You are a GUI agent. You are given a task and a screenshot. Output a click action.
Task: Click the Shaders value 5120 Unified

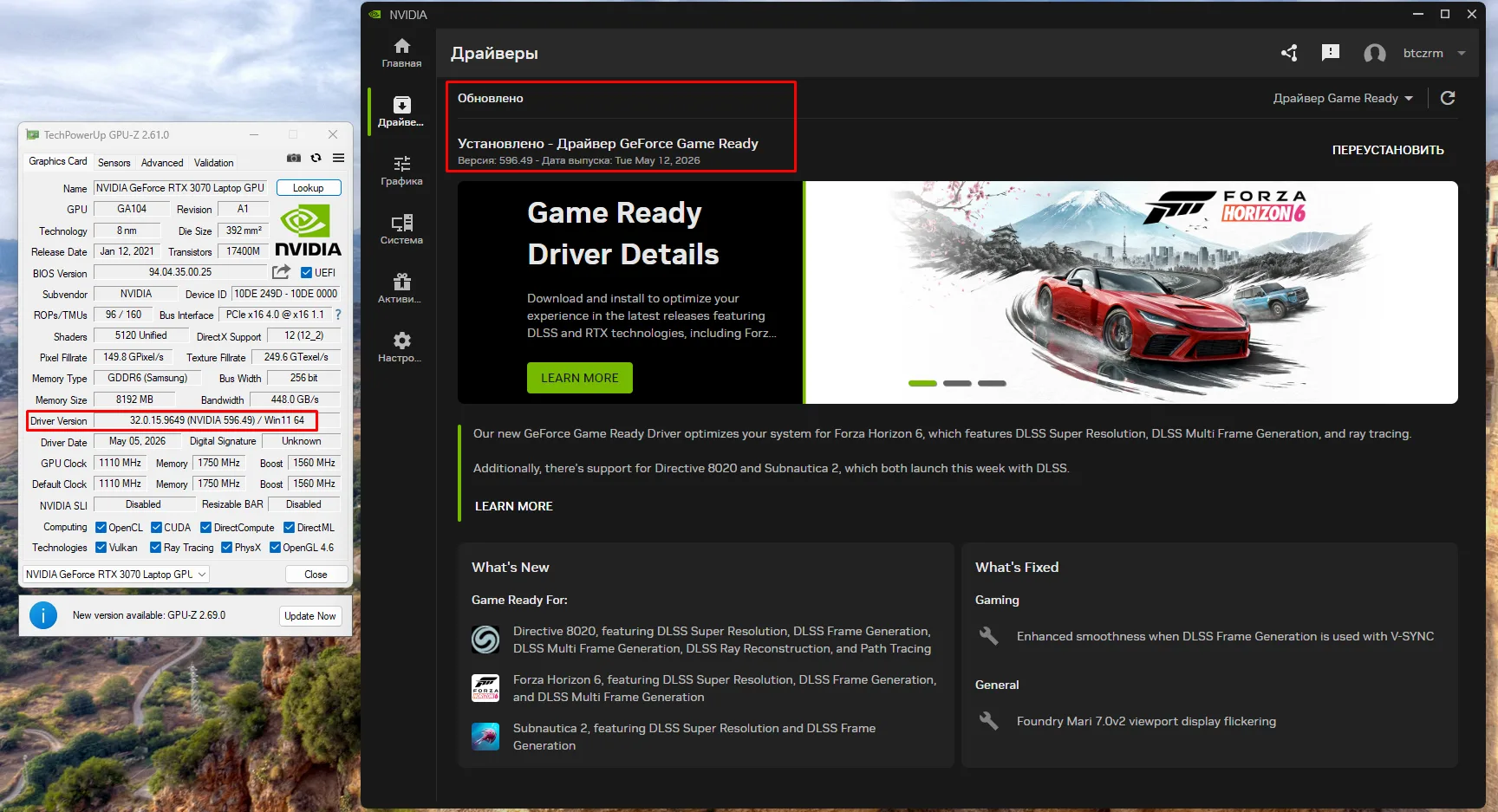pyautogui.click(x=140, y=335)
